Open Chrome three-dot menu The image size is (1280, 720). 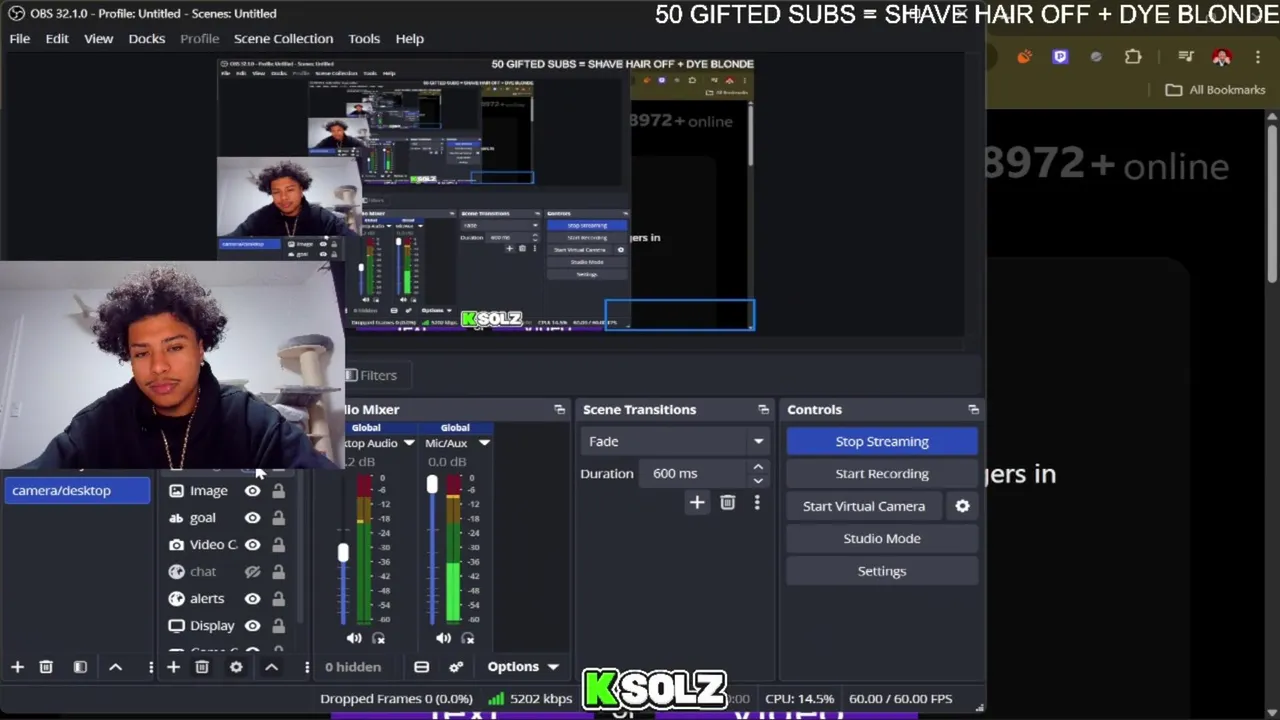click(x=1258, y=57)
